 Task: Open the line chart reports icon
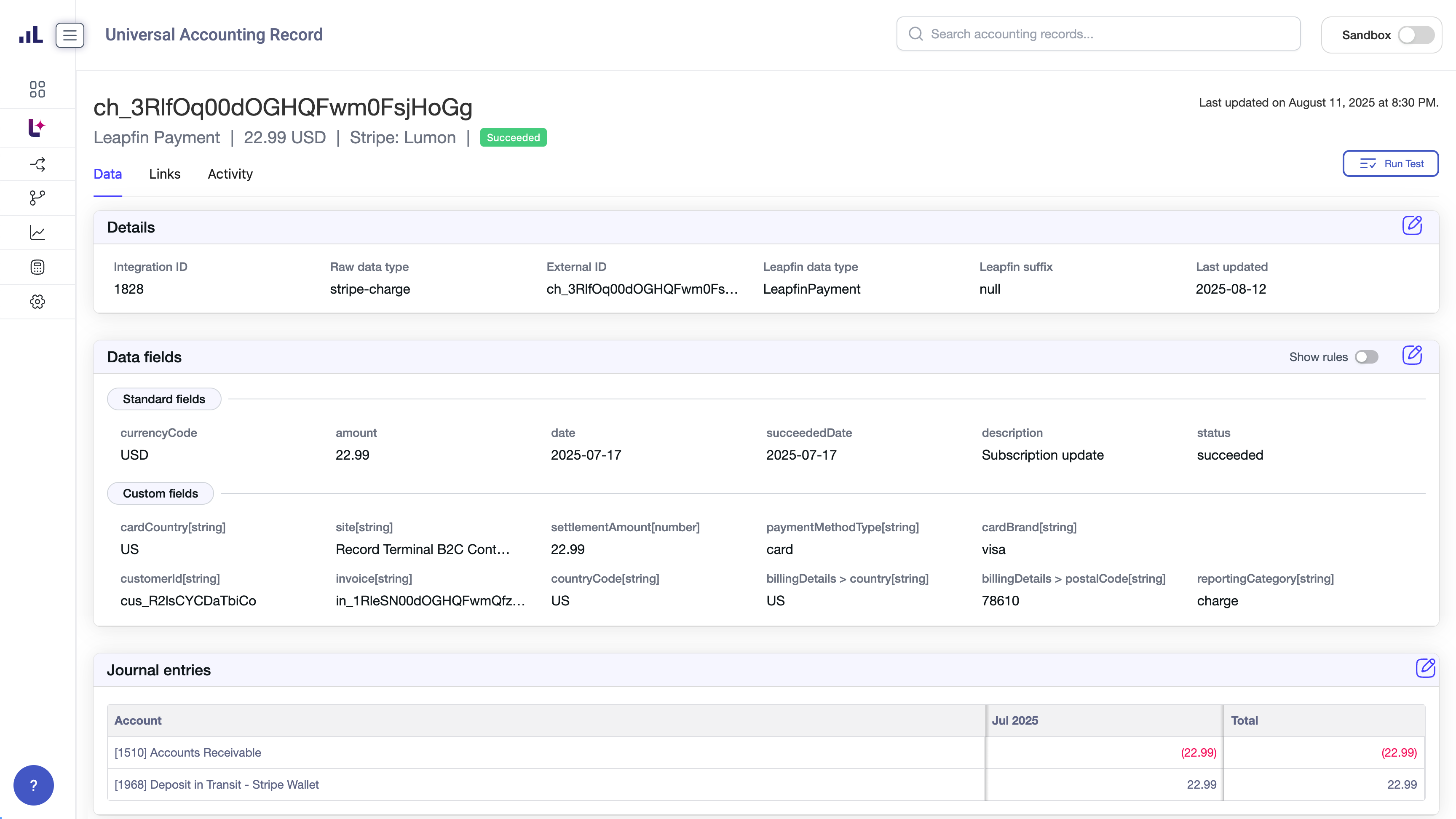pyautogui.click(x=37, y=233)
